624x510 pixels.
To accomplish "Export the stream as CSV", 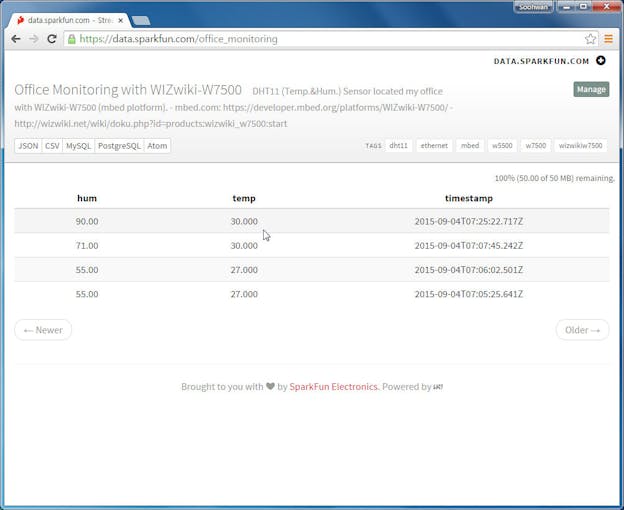I will click(x=52, y=146).
